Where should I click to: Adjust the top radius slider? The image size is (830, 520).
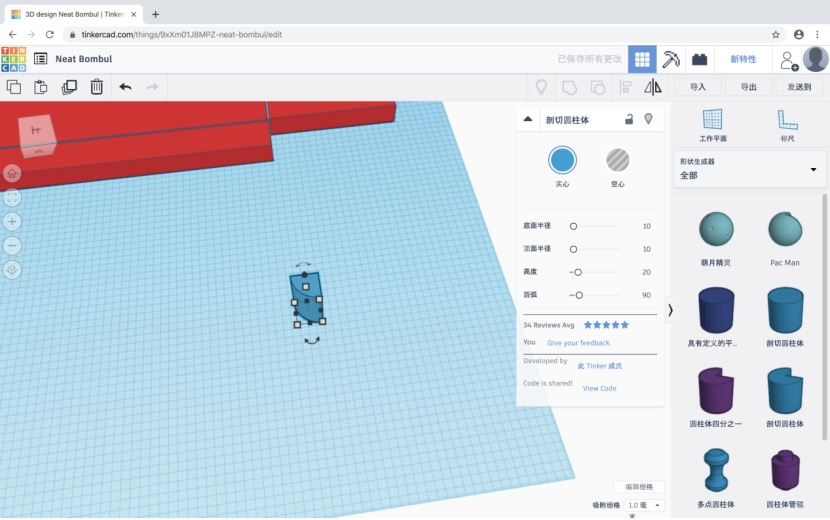coord(573,249)
